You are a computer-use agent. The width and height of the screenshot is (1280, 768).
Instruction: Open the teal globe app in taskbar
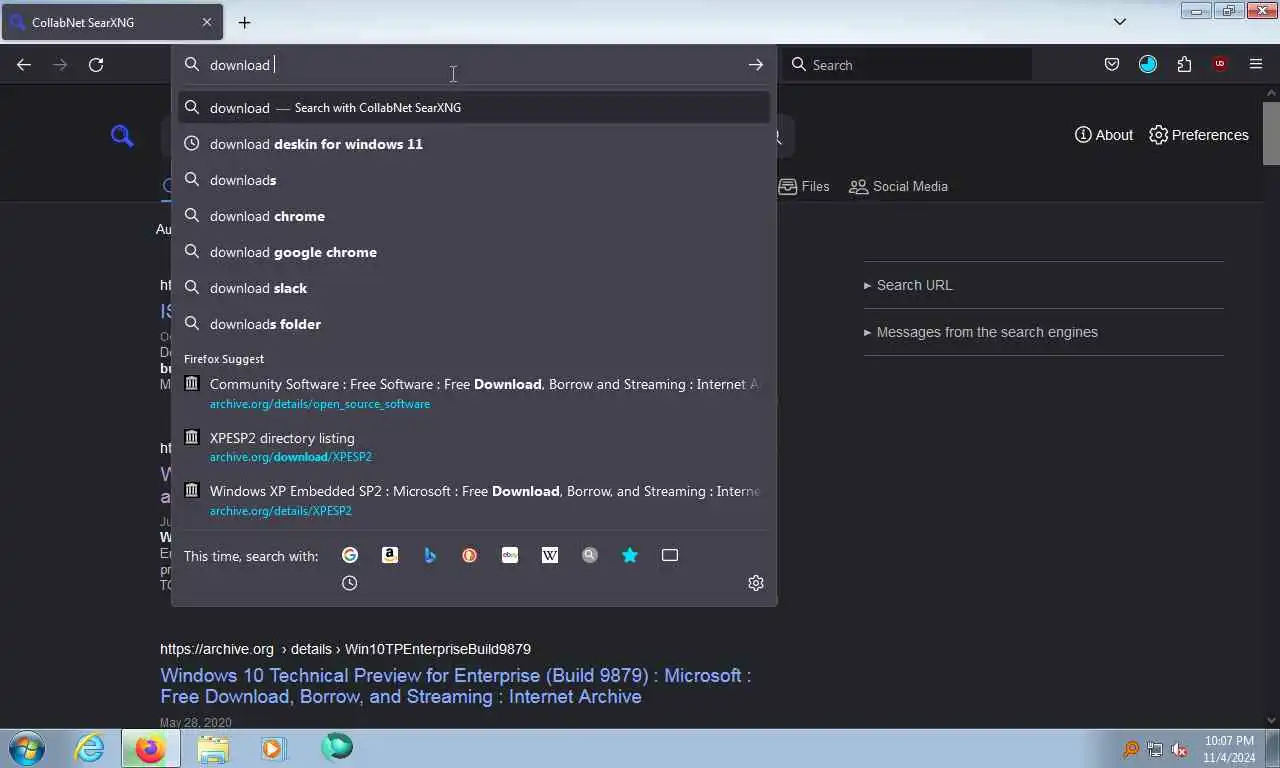coord(337,748)
